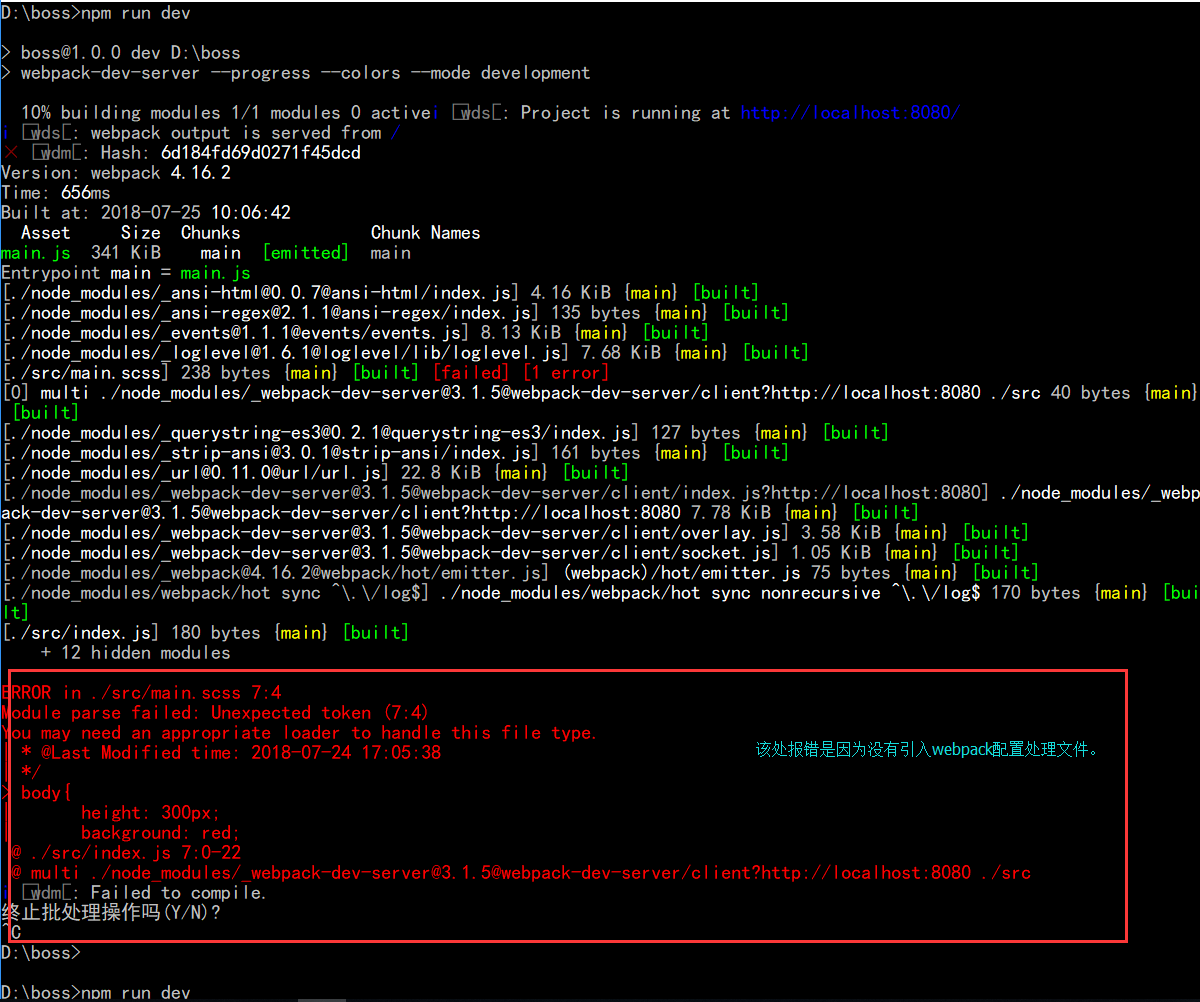Screen dimensions: 1200x1002
Task: Click the 终止批处理操作吗(Y/N)? prompt
Action: tap(111, 913)
